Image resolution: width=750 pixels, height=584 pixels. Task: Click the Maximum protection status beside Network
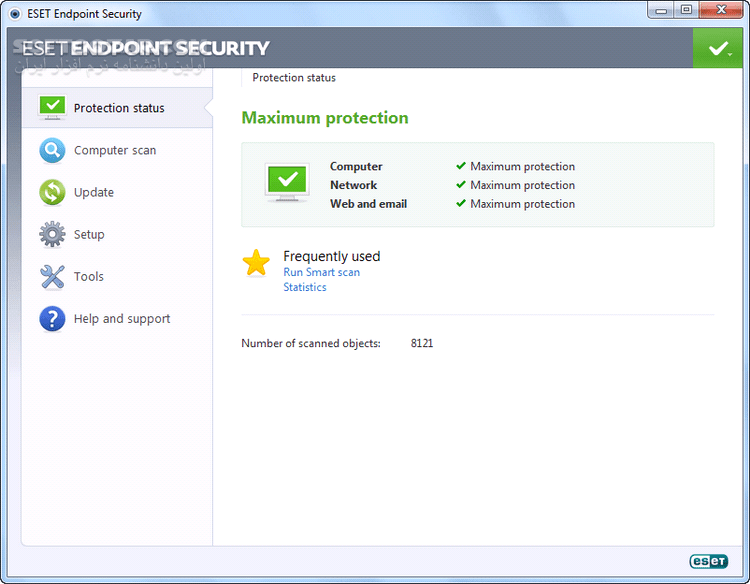pyautogui.click(x=522, y=185)
